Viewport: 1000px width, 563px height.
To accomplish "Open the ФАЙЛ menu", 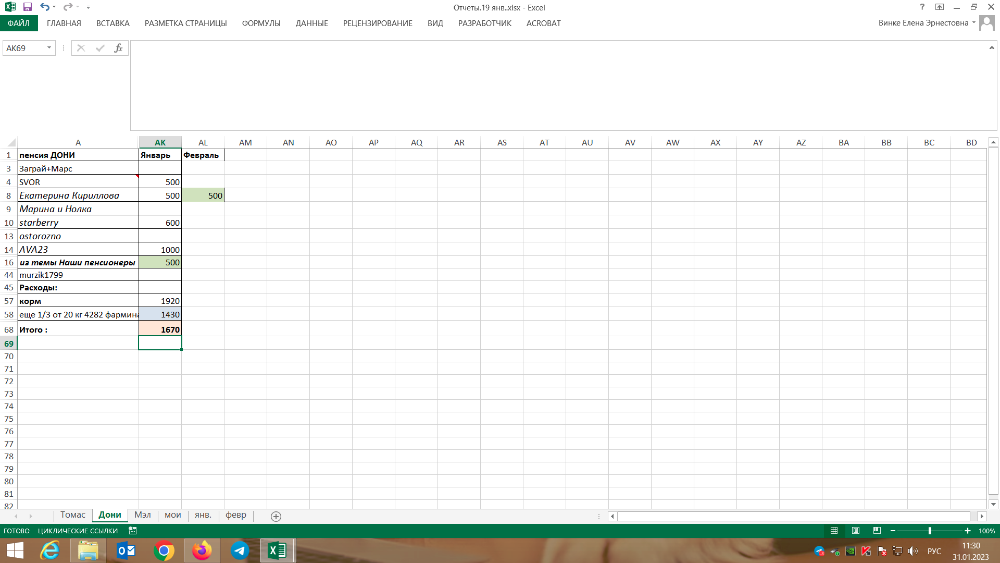I will coord(19,23).
